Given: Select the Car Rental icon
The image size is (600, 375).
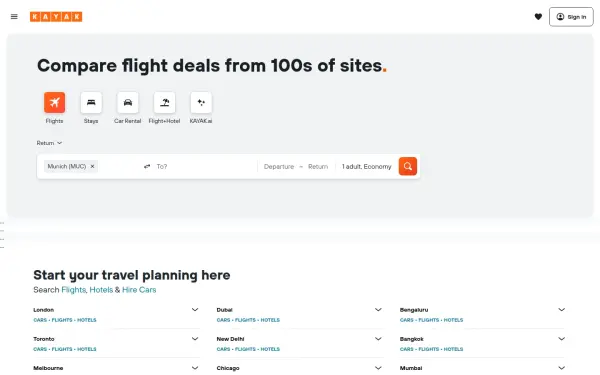Looking at the screenshot, I should [x=128, y=103].
